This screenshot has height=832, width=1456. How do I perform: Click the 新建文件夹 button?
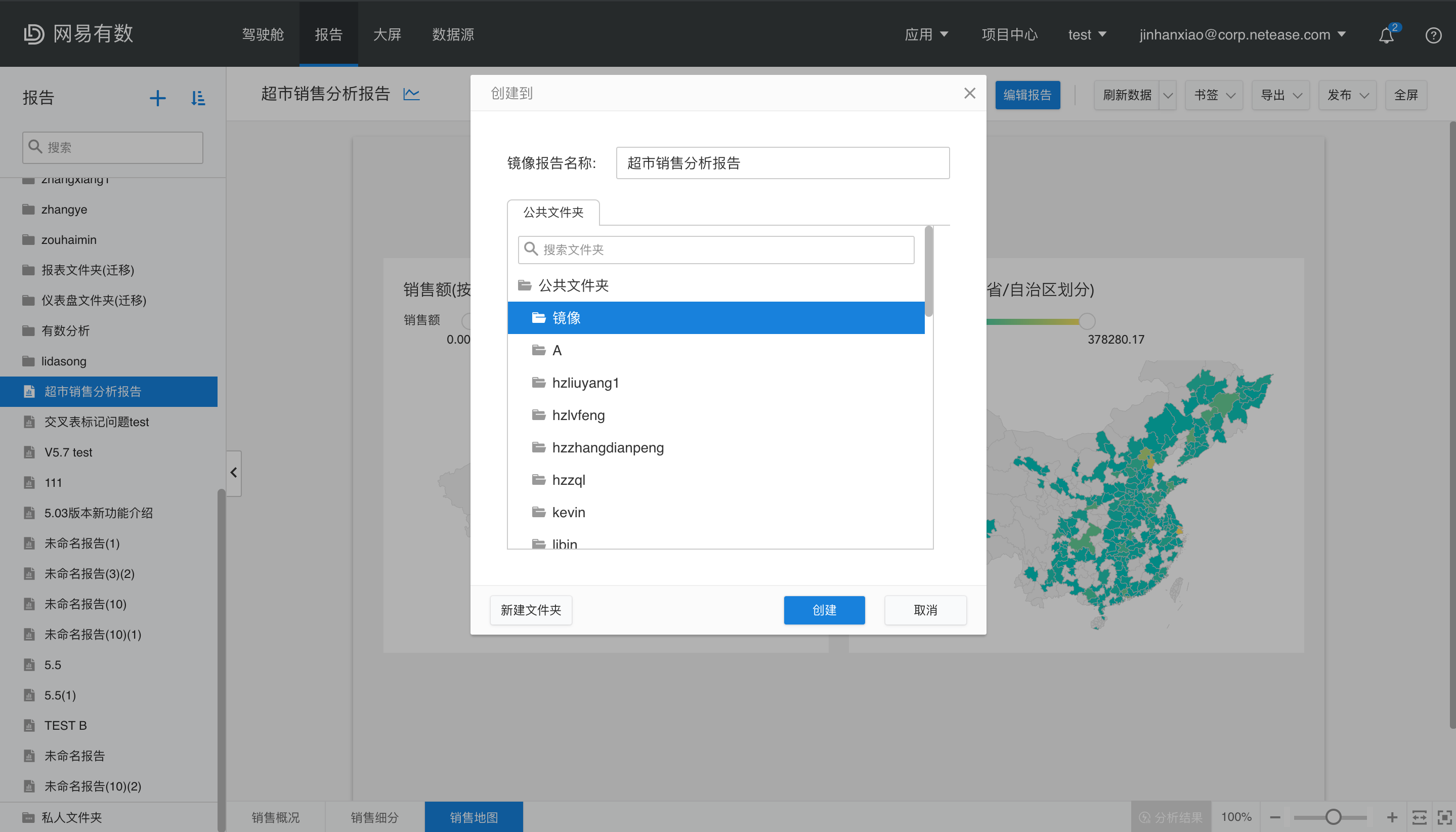(x=531, y=610)
